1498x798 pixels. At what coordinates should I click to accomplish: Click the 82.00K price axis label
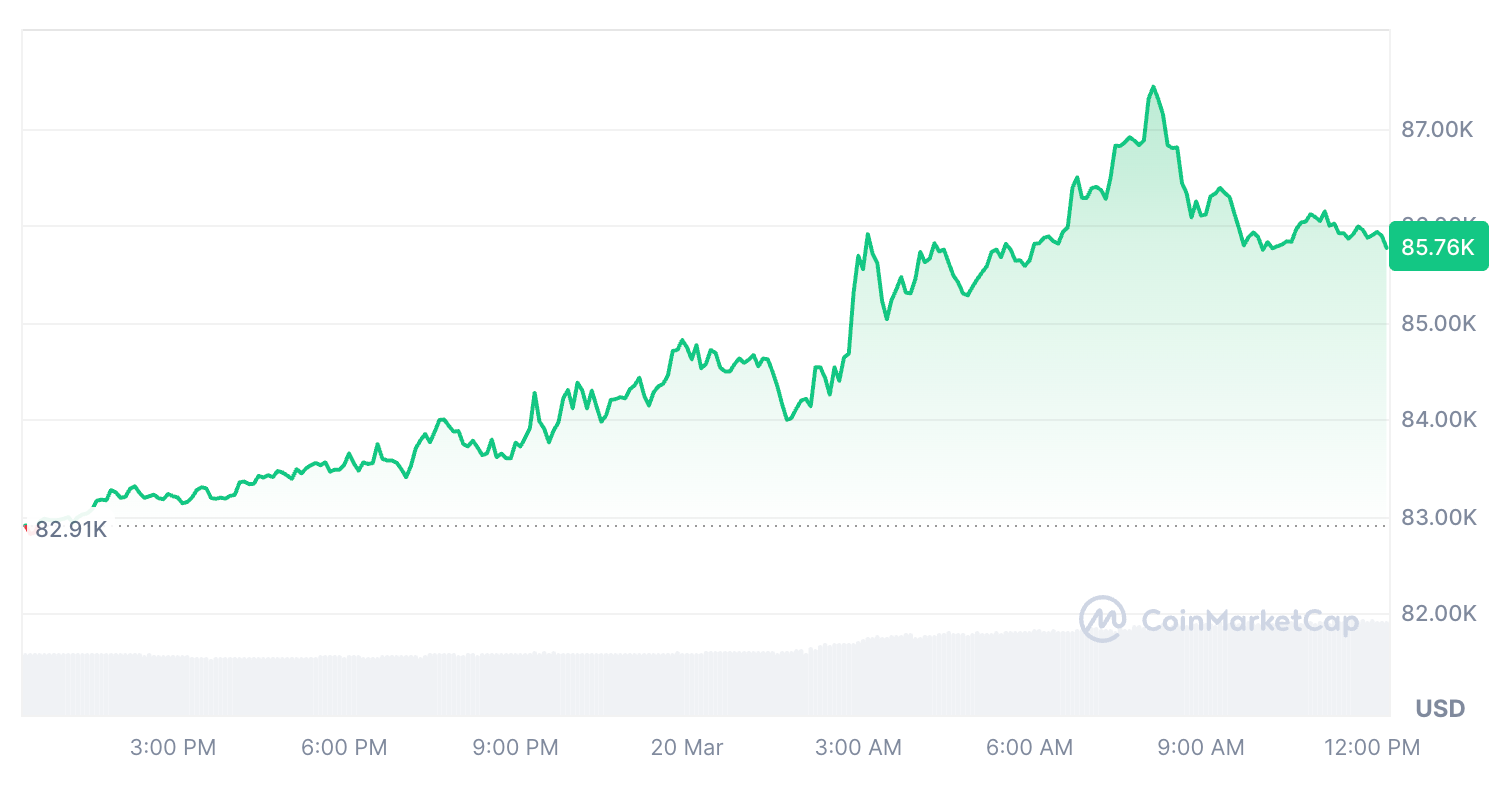[x=1438, y=613]
